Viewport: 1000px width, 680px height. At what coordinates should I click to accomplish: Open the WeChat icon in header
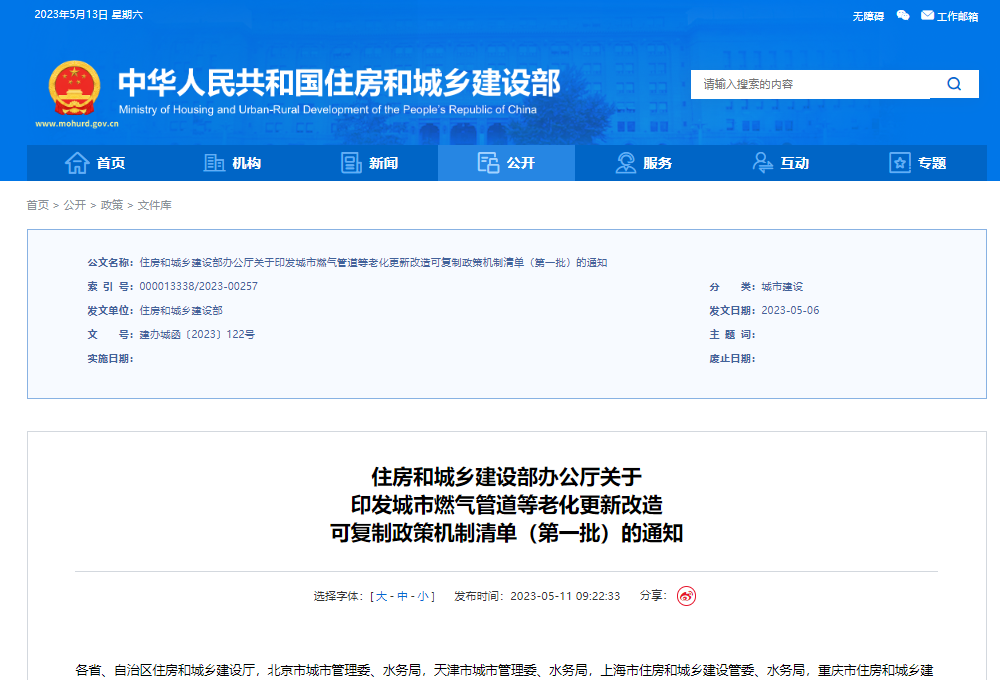pos(903,16)
